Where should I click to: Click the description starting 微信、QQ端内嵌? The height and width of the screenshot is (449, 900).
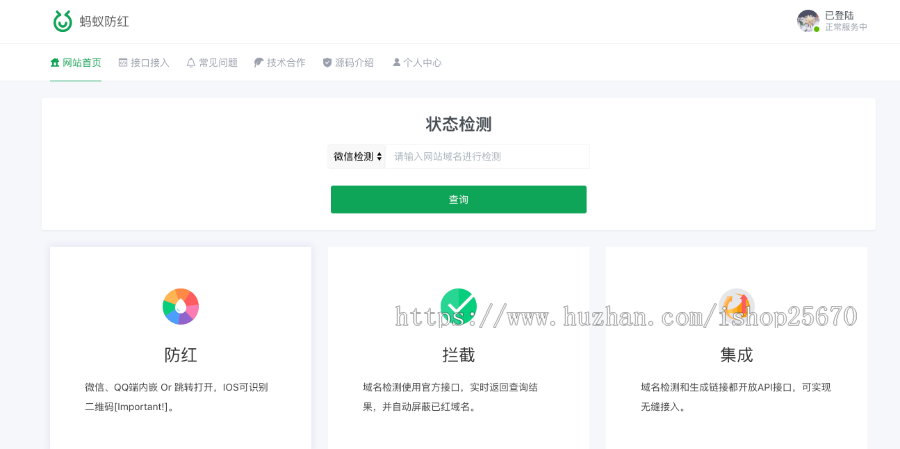pyautogui.click(x=176, y=397)
